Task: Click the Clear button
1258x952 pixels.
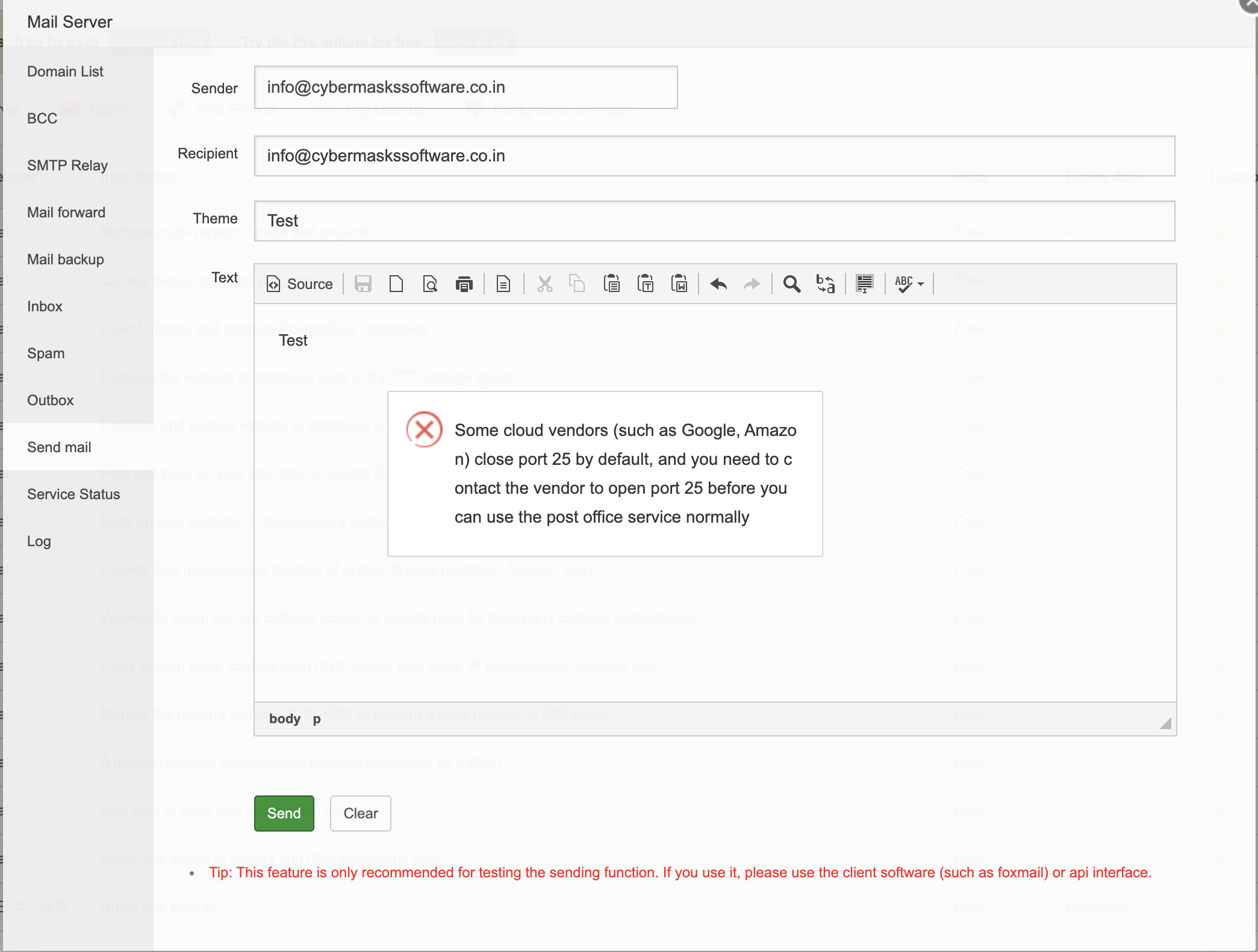Action: pos(360,814)
